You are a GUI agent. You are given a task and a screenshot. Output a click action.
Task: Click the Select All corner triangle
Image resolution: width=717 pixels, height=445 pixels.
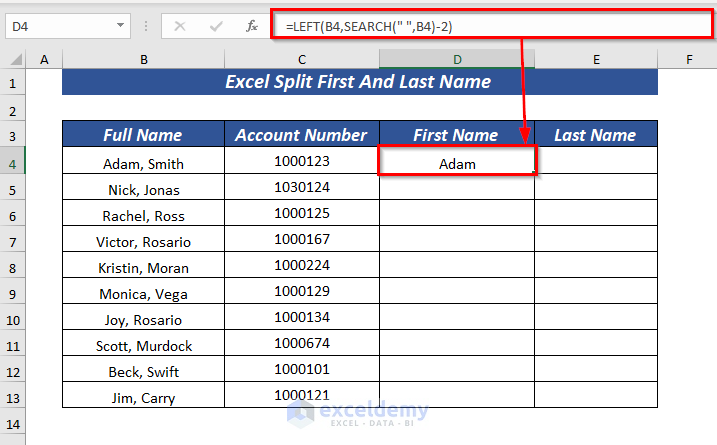pyautogui.click(x=14, y=61)
